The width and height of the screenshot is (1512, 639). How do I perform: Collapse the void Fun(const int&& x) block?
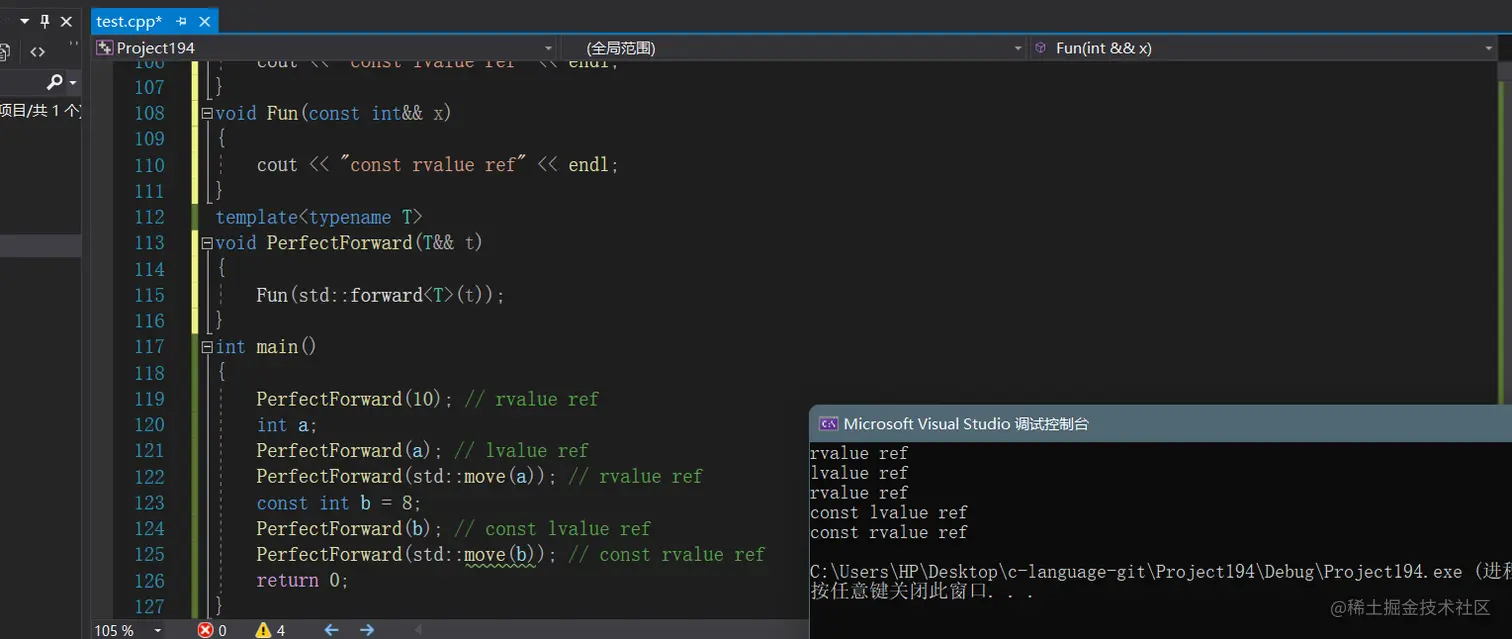tap(207, 114)
